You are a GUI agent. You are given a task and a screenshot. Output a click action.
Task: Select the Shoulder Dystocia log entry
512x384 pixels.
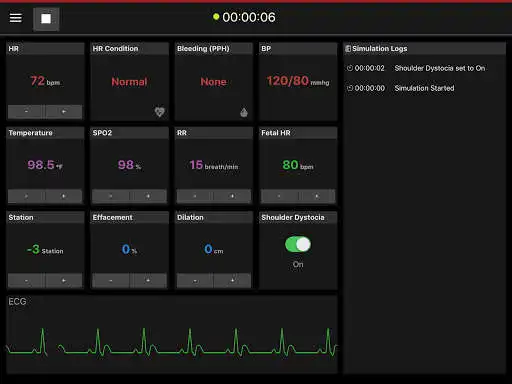416,68
